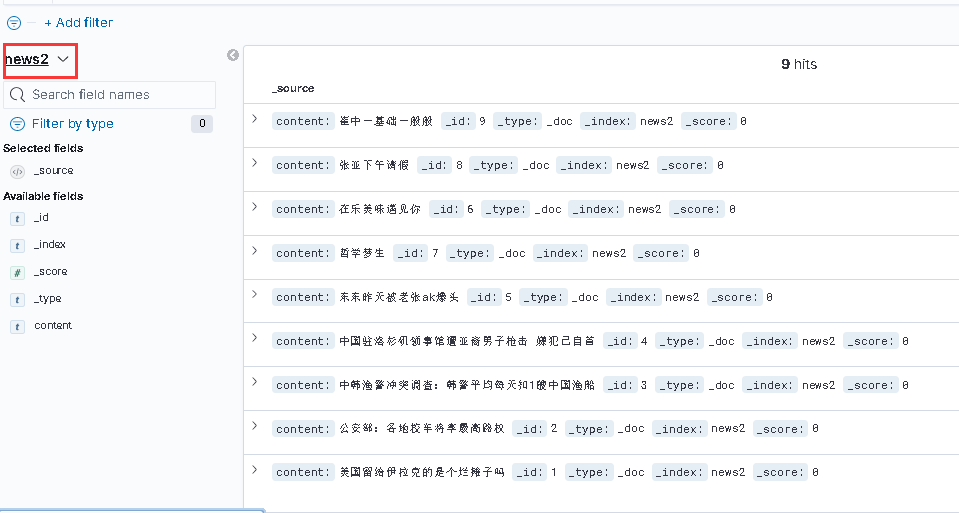Click the Add filter link
Image resolution: width=959 pixels, height=513 pixels.
78,23
